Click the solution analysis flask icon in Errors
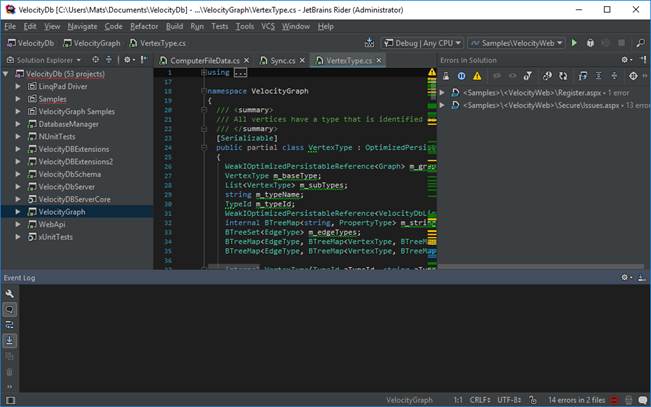The width and height of the screenshot is (651, 407). (x=446, y=76)
